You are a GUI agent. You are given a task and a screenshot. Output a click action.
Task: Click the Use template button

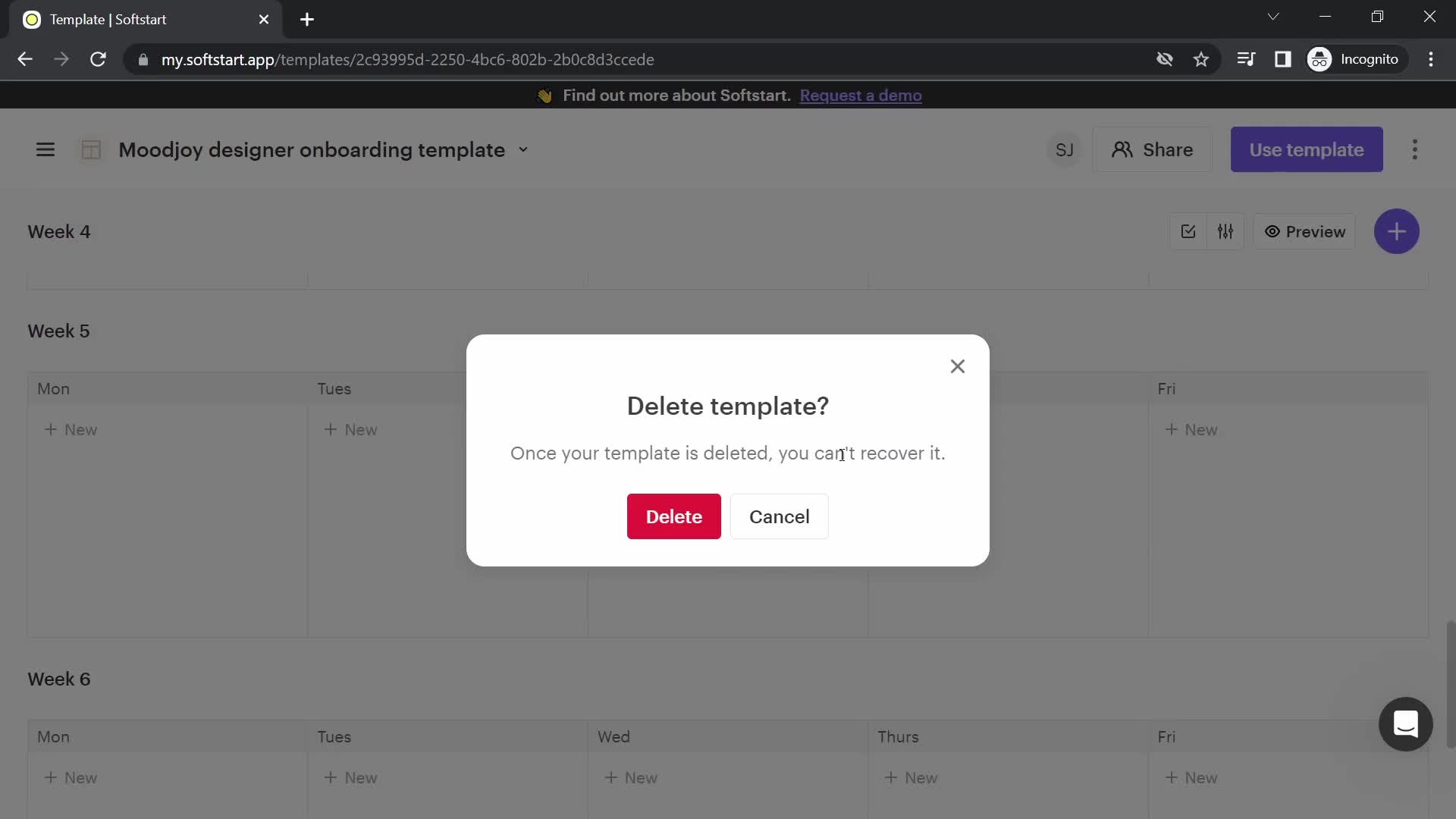coord(1306,149)
